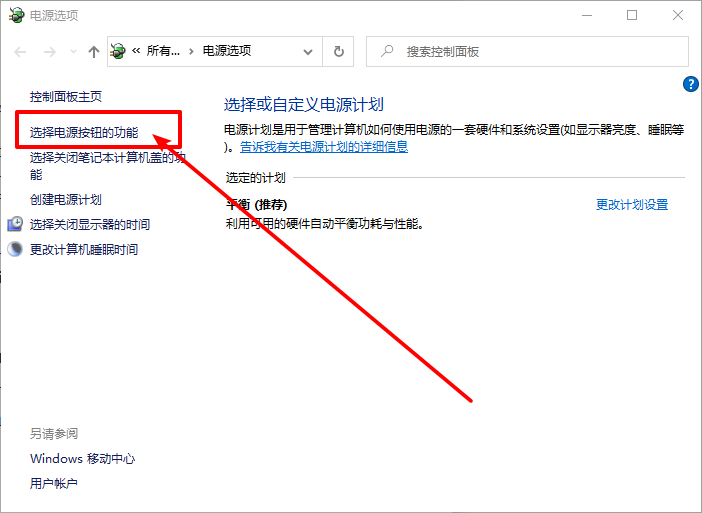Go to 控制面板主页

(x=66, y=97)
